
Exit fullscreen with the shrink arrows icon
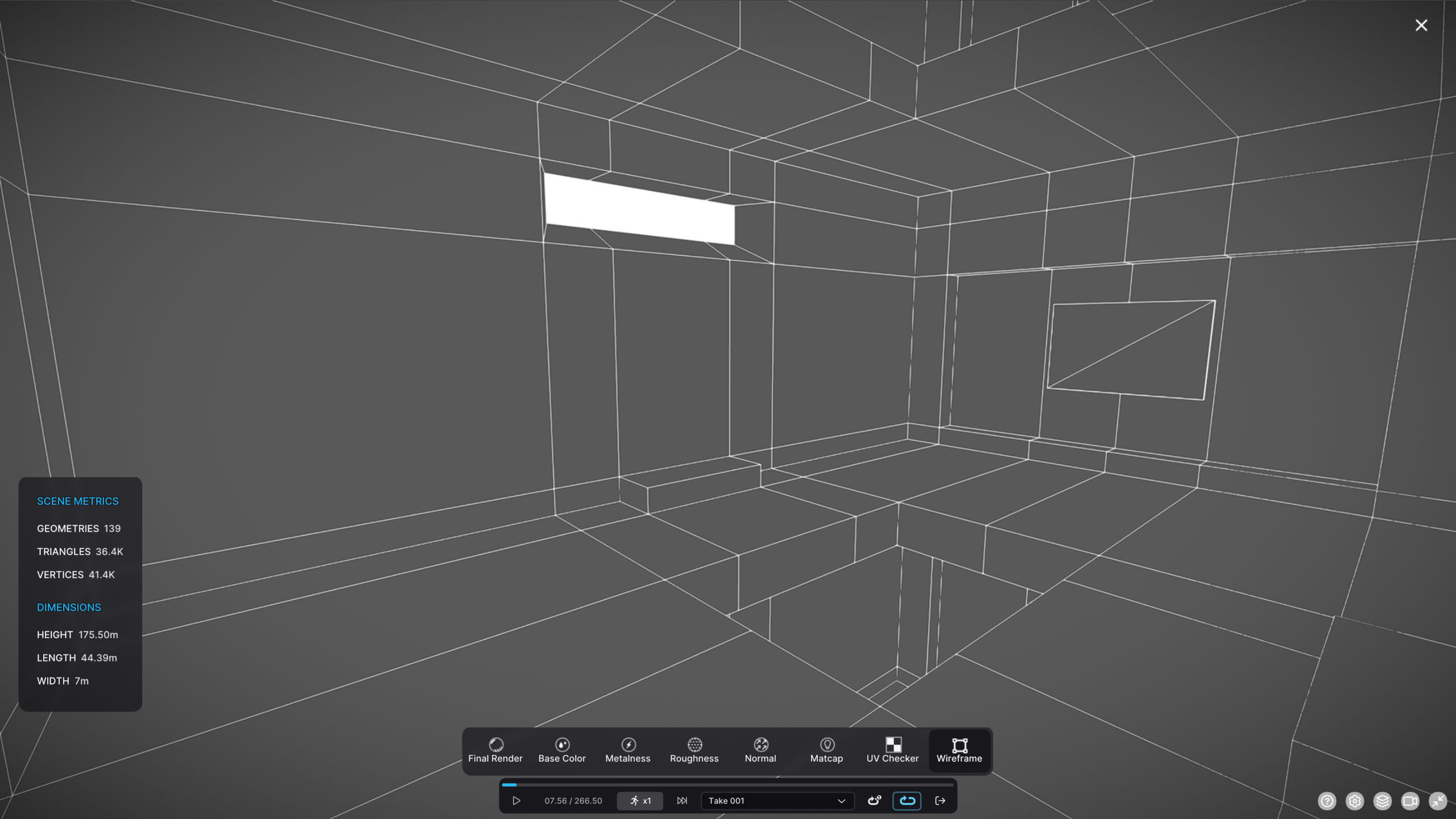(1438, 801)
